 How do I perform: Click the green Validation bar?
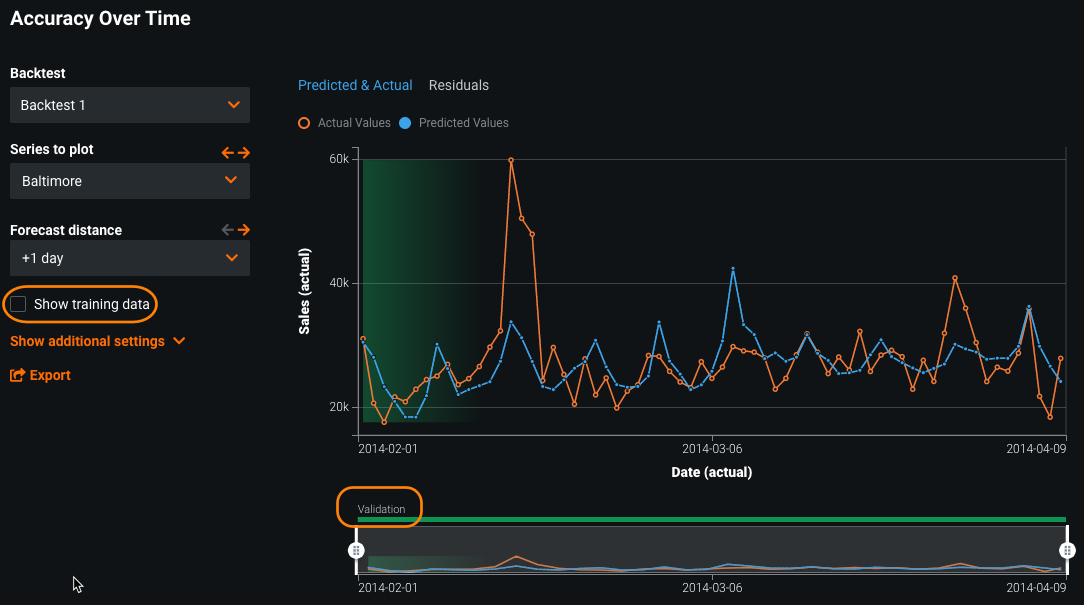point(711,520)
